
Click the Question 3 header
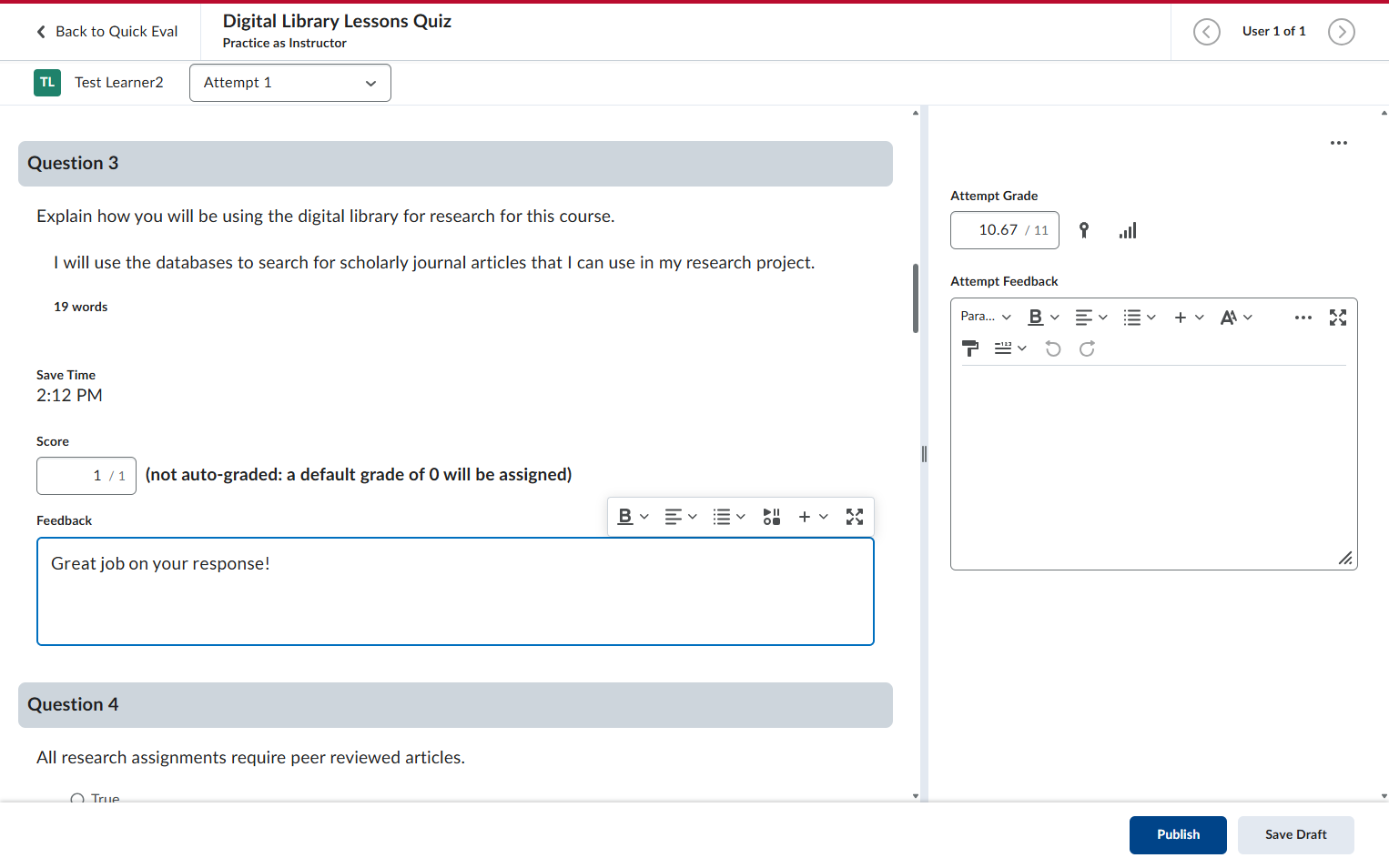(x=455, y=164)
